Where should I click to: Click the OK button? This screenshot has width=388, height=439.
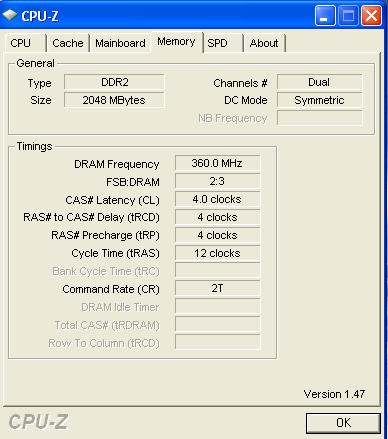[x=343, y=423]
